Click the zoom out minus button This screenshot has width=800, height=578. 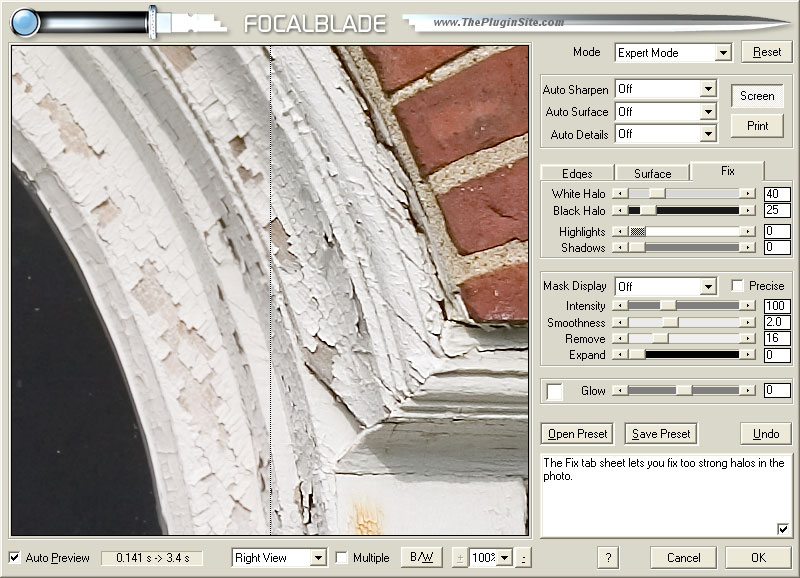(x=523, y=558)
